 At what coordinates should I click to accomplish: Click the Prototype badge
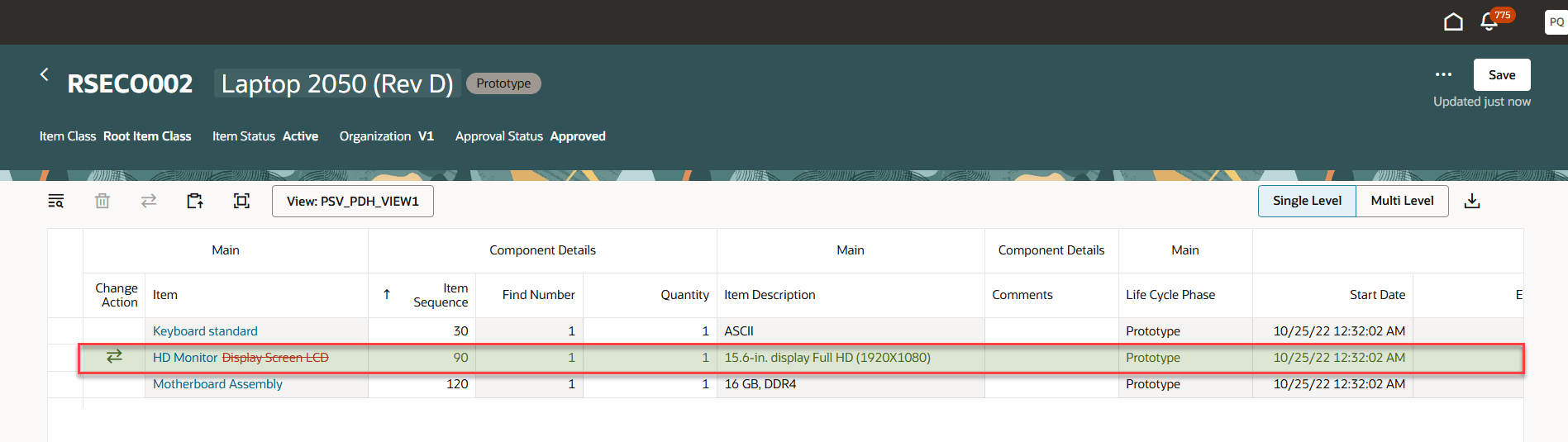pyautogui.click(x=503, y=83)
